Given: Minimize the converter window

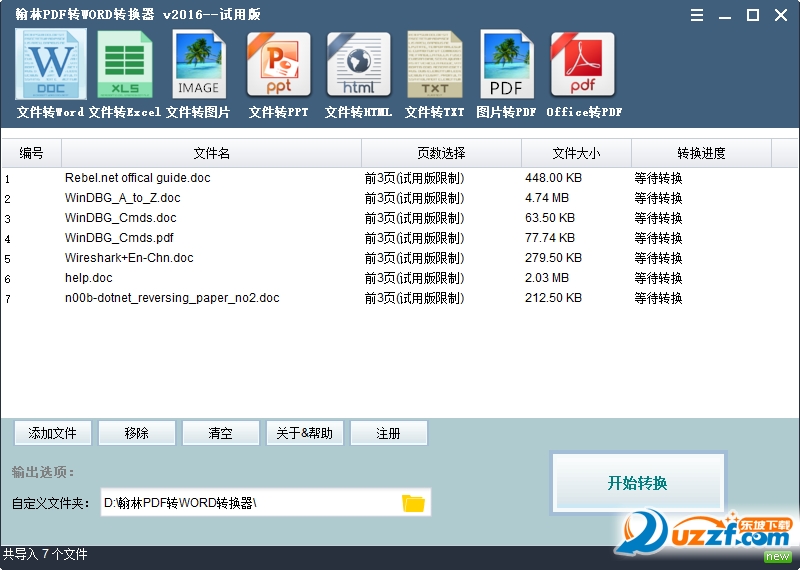Looking at the screenshot, I should 725,15.
